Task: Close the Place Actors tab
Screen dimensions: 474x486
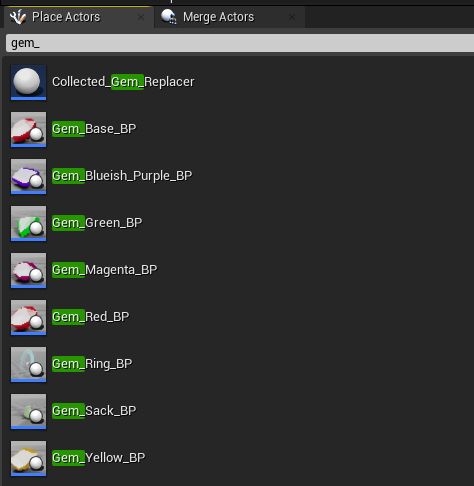Action: tap(141, 17)
